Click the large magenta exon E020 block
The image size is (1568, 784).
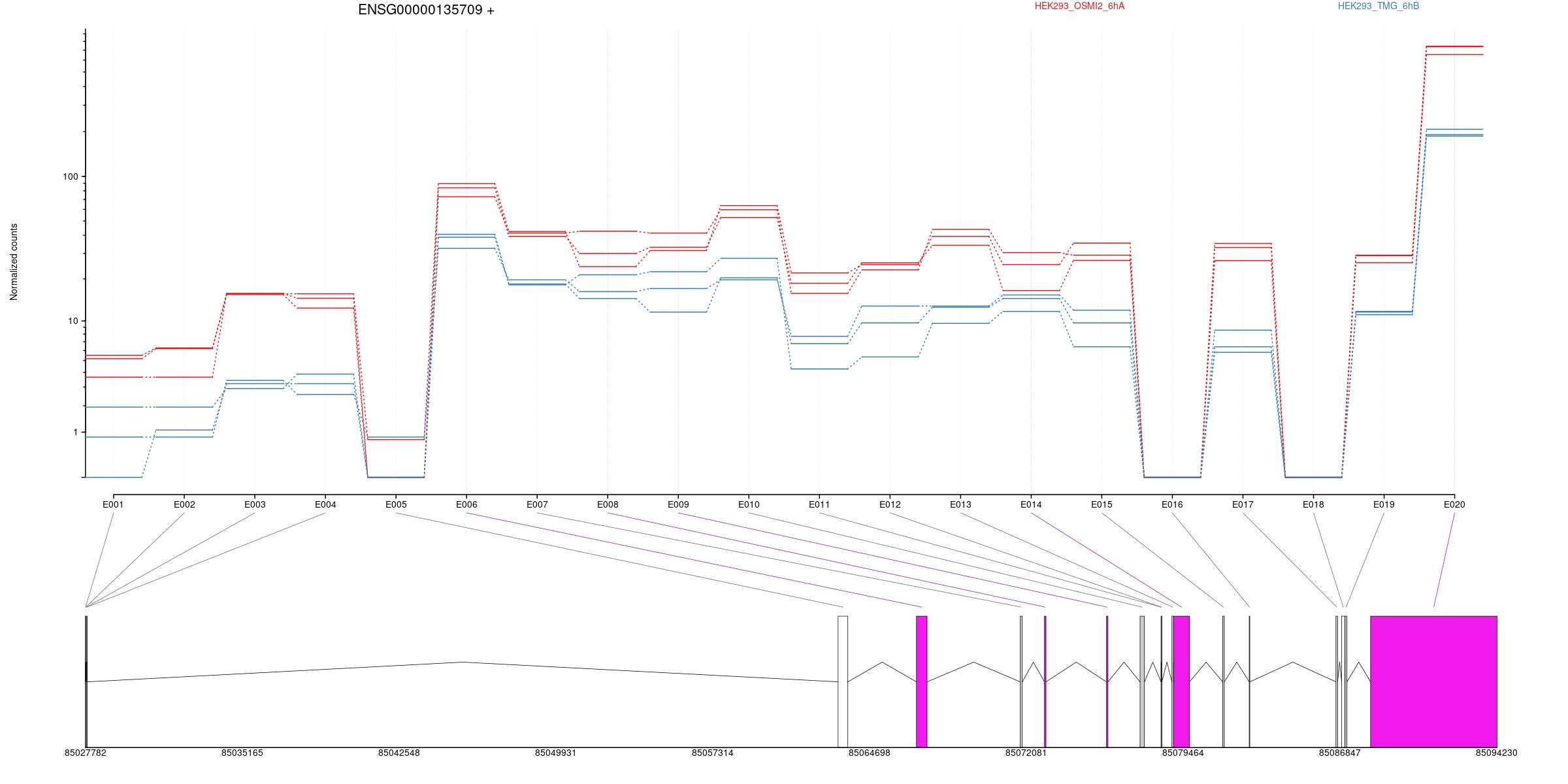1433,681
